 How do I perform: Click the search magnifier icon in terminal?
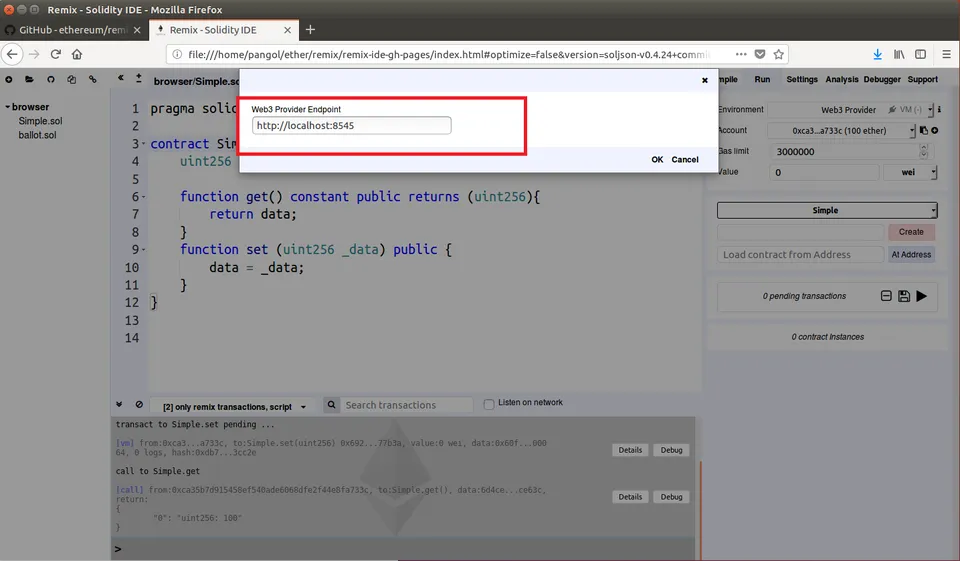coord(331,404)
